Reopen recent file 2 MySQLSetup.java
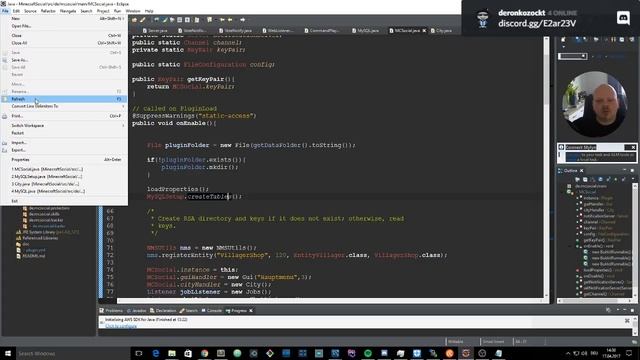 [64, 176]
